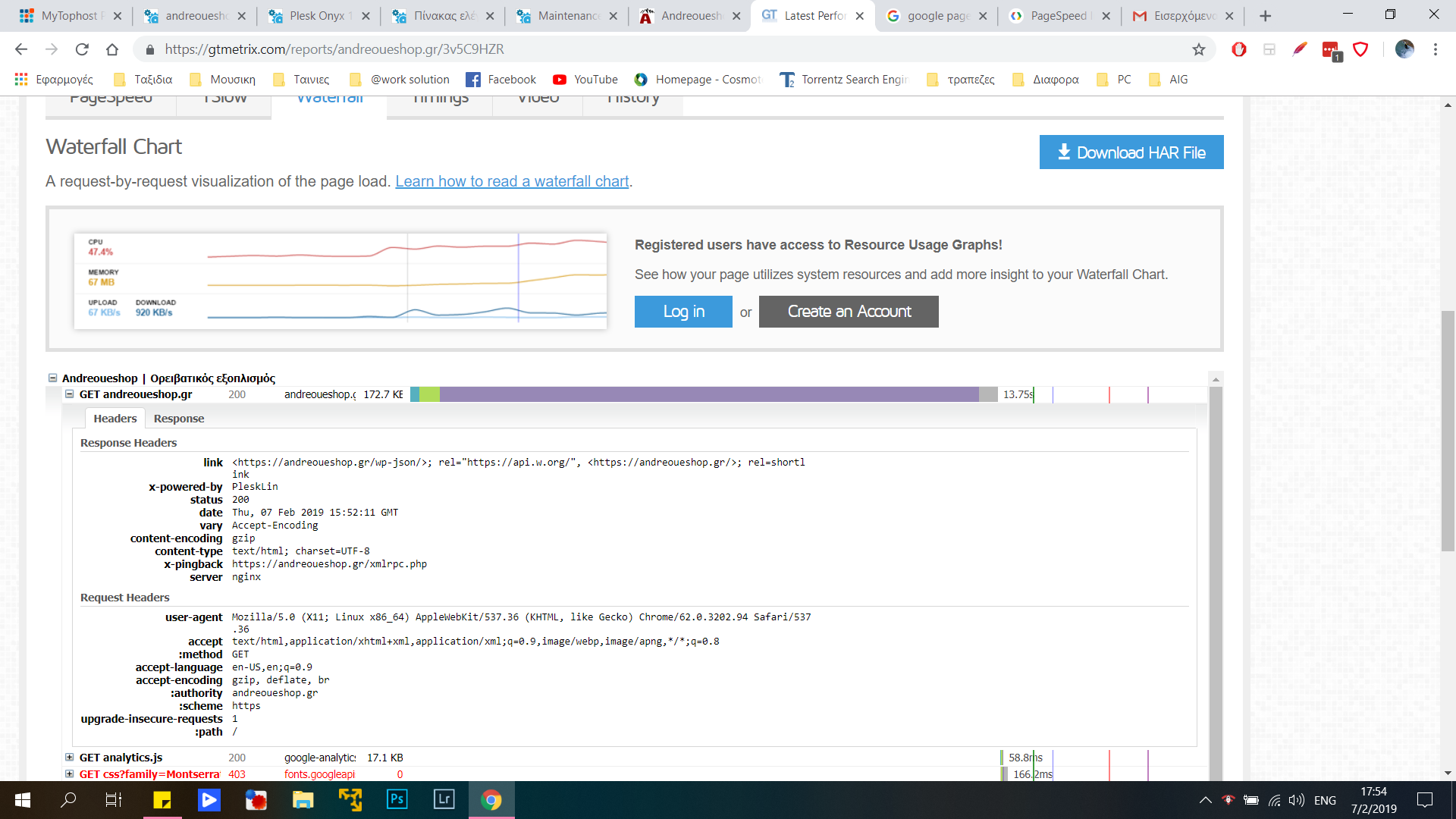Screen dimensions: 1456x819
Task: Click the ENG language indicator
Action: pyautogui.click(x=1325, y=800)
